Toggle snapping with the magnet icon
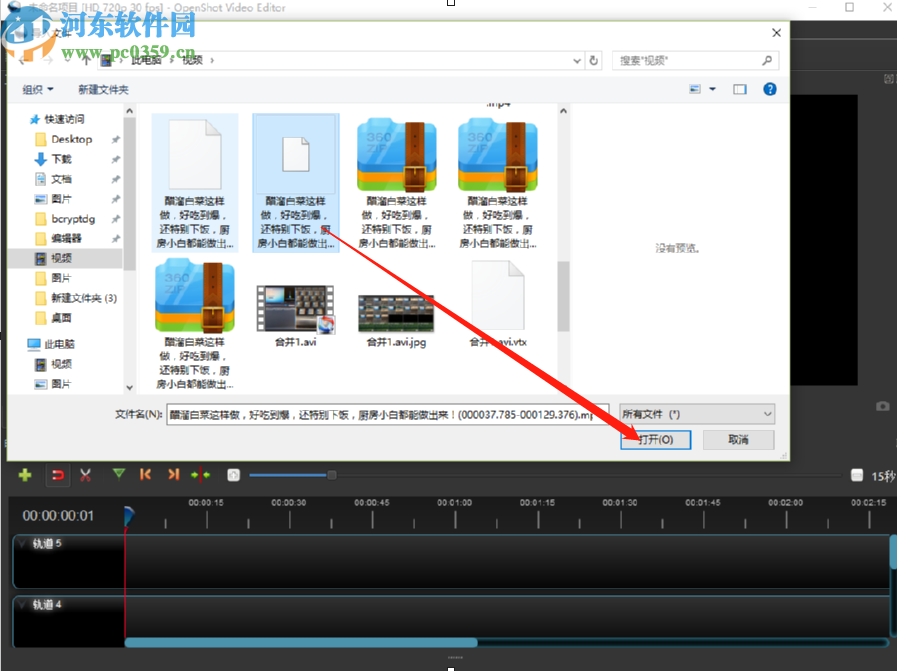 click(x=57, y=476)
